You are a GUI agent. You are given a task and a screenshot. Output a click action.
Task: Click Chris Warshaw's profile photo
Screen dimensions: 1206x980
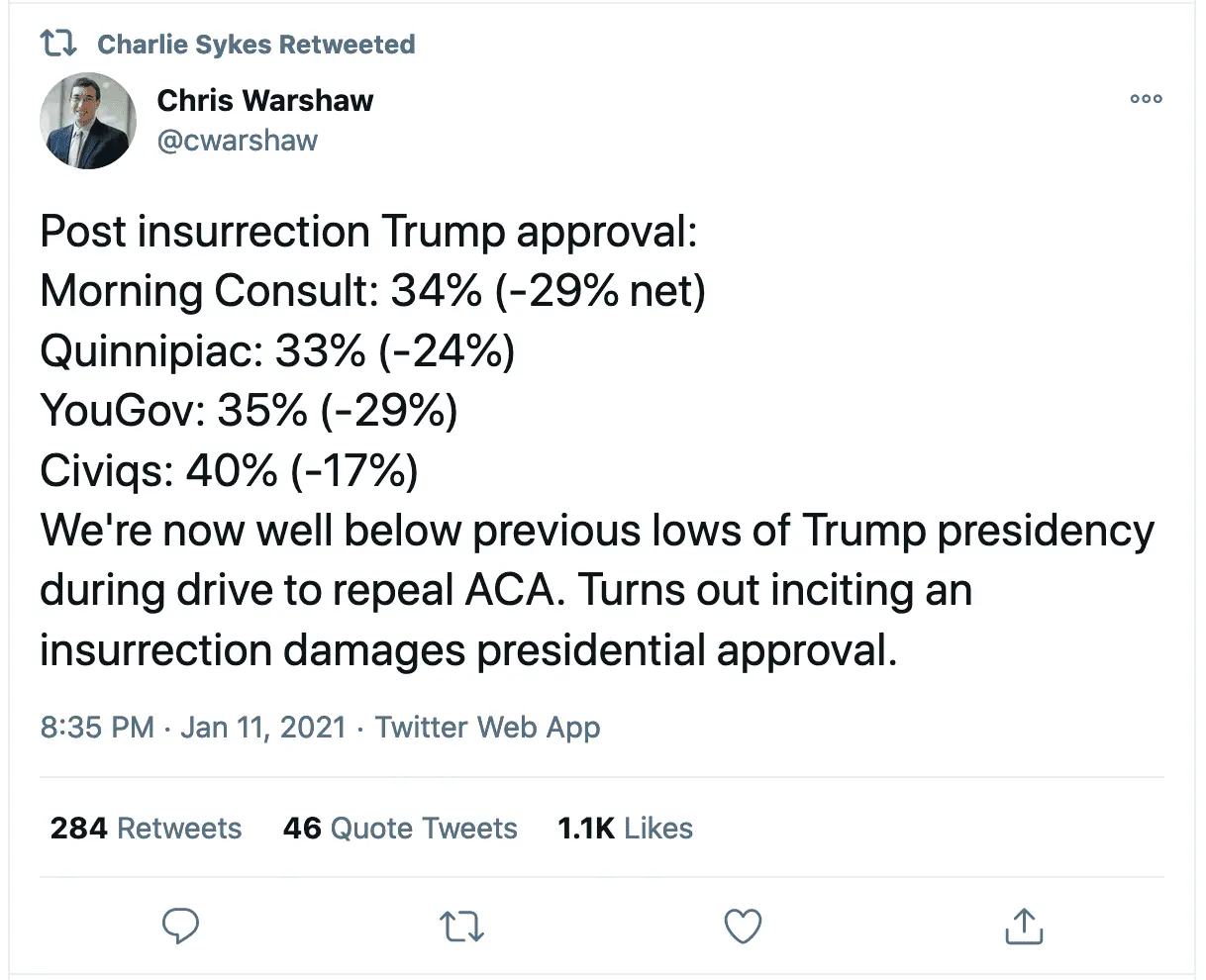coord(88,121)
